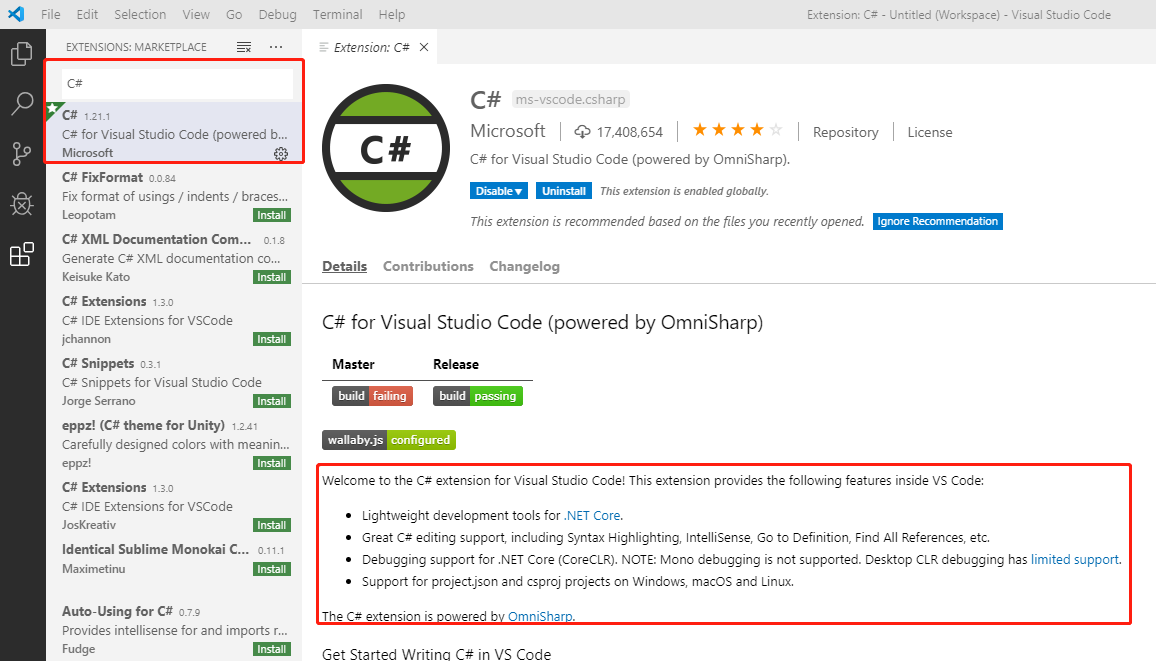Open the Disable dropdown button
Viewport: 1156px width, 661px height.
pos(499,191)
